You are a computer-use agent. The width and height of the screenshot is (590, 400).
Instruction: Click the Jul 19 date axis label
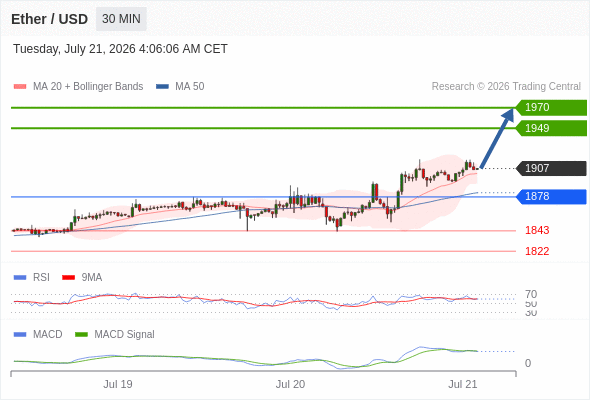pos(118,384)
